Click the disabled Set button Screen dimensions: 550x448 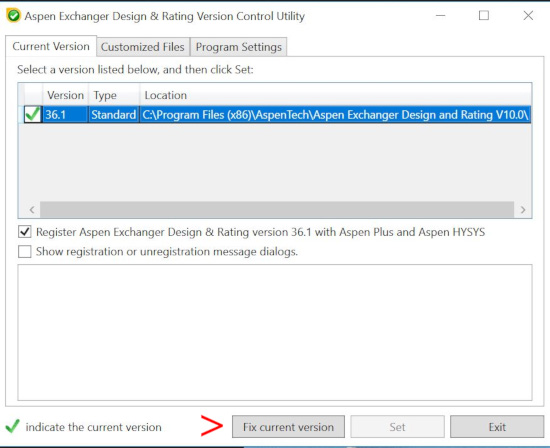tap(397, 427)
